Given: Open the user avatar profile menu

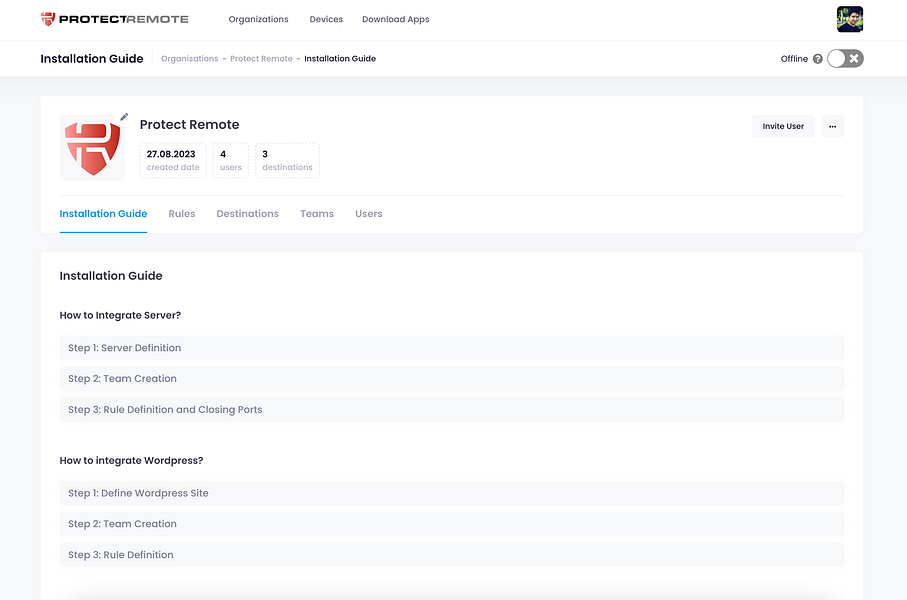Looking at the screenshot, I should [x=850, y=19].
